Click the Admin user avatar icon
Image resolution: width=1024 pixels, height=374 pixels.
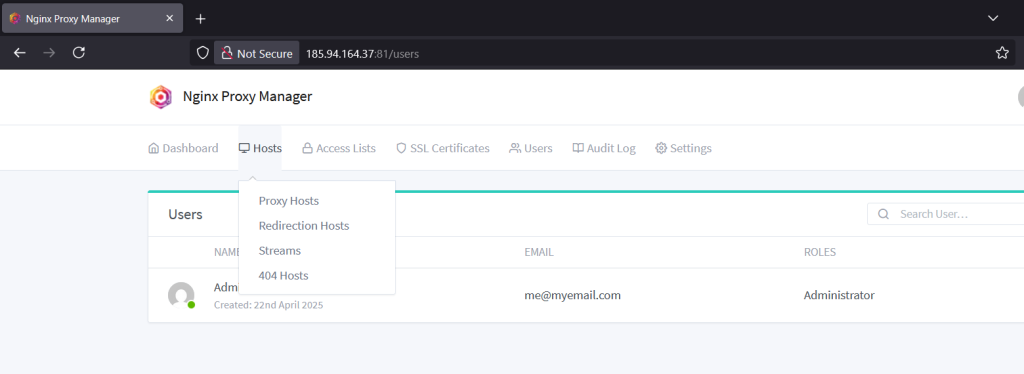point(181,295)
